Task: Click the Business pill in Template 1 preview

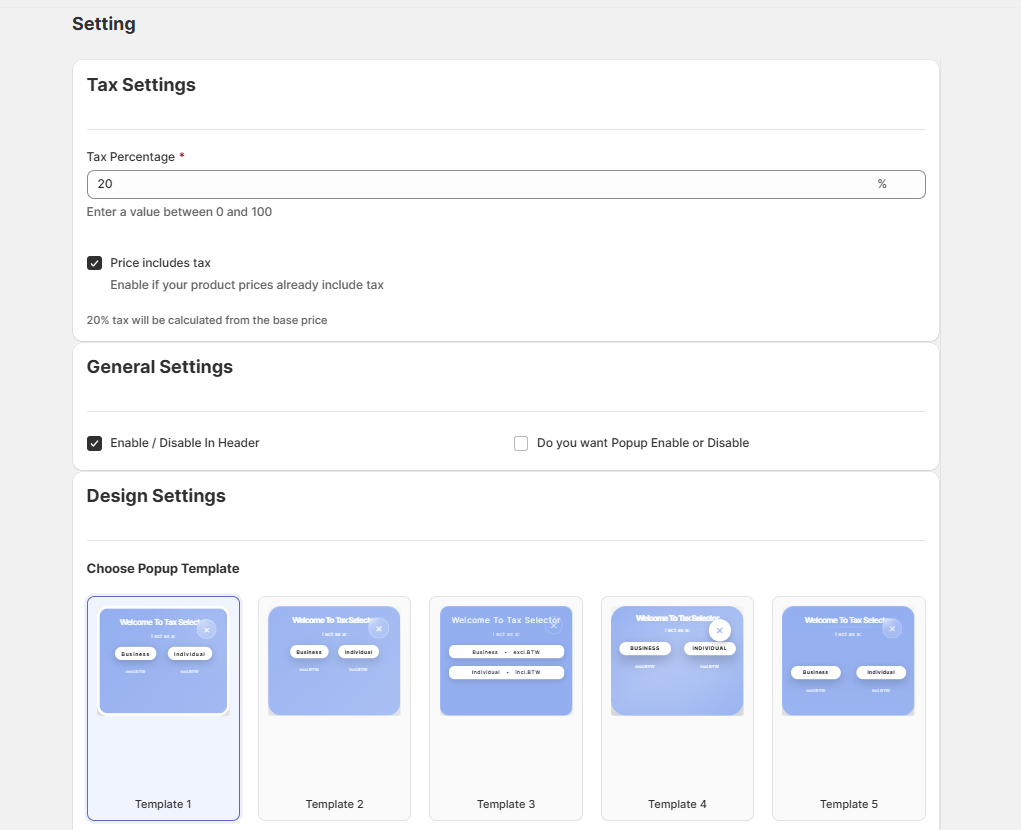Action: 135,654
